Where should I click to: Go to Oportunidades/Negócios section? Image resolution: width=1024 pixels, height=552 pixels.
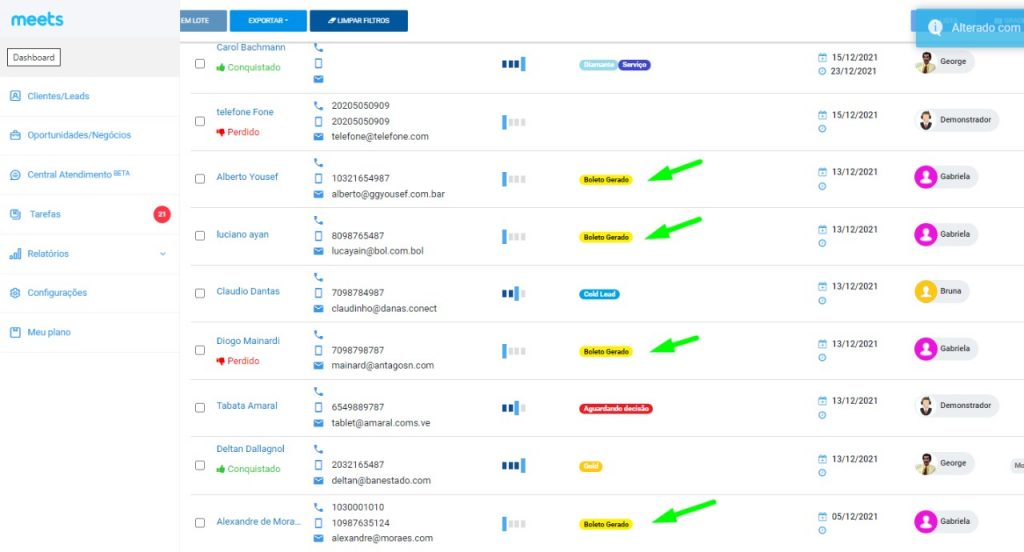[x=79, y=135]
